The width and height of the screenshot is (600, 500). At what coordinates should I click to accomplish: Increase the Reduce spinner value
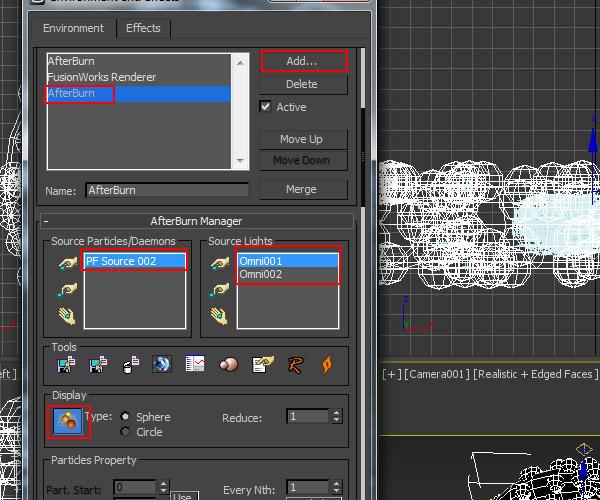click(x=337, y=412)
